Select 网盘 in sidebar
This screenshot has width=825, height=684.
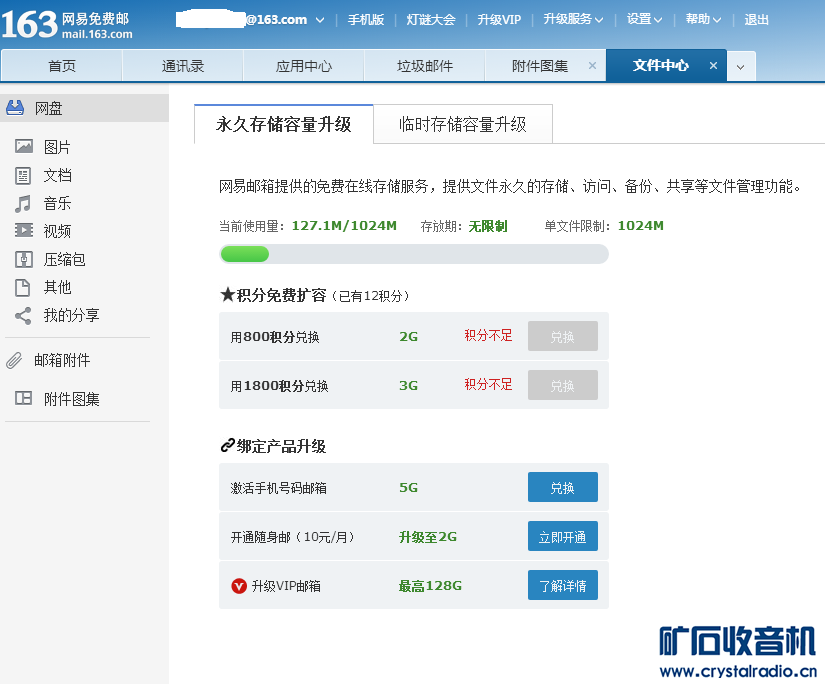(x=84, y=108)
